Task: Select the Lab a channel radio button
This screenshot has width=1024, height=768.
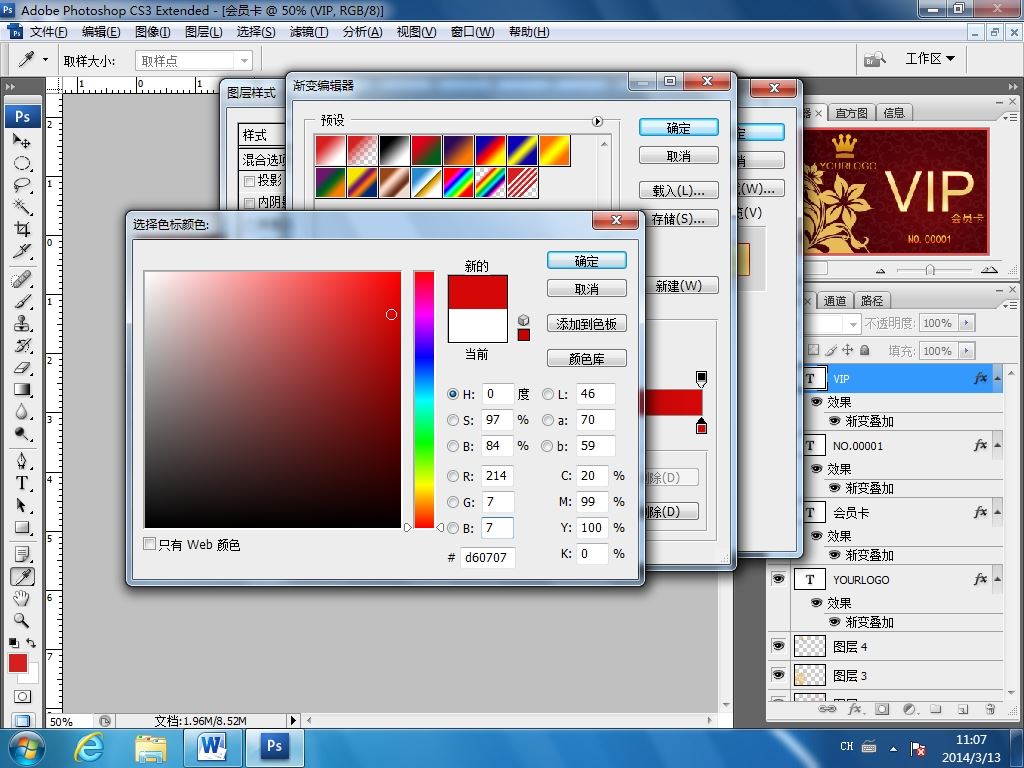Action: 547,420
